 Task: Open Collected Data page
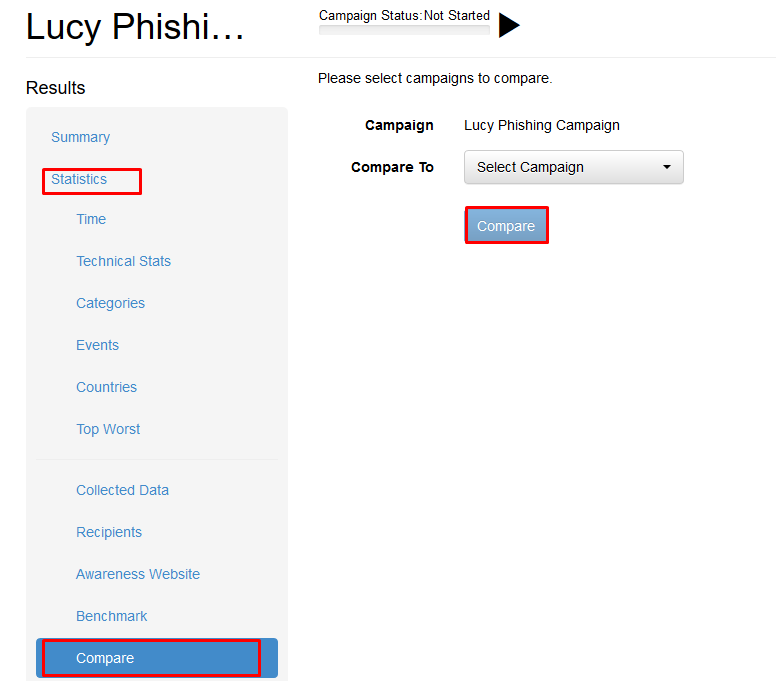(123, 490)
